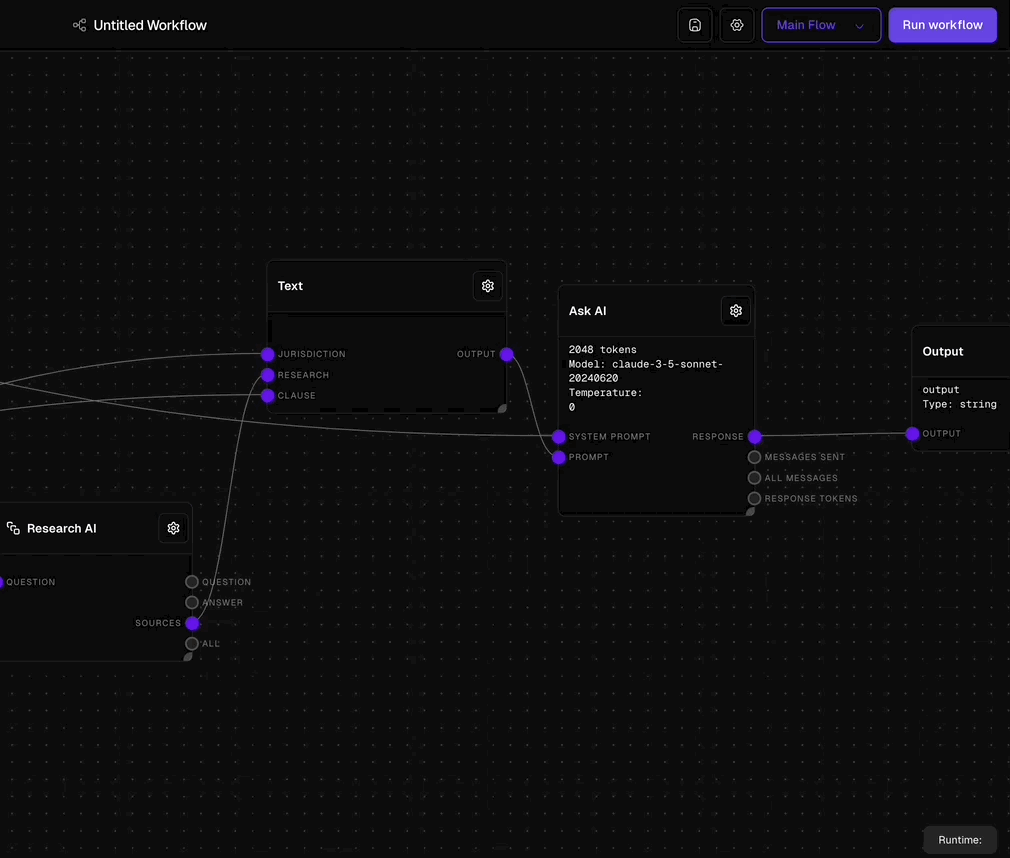Click the save workflow icon
Screen dimensions: 1010x858
click(694, 24)
